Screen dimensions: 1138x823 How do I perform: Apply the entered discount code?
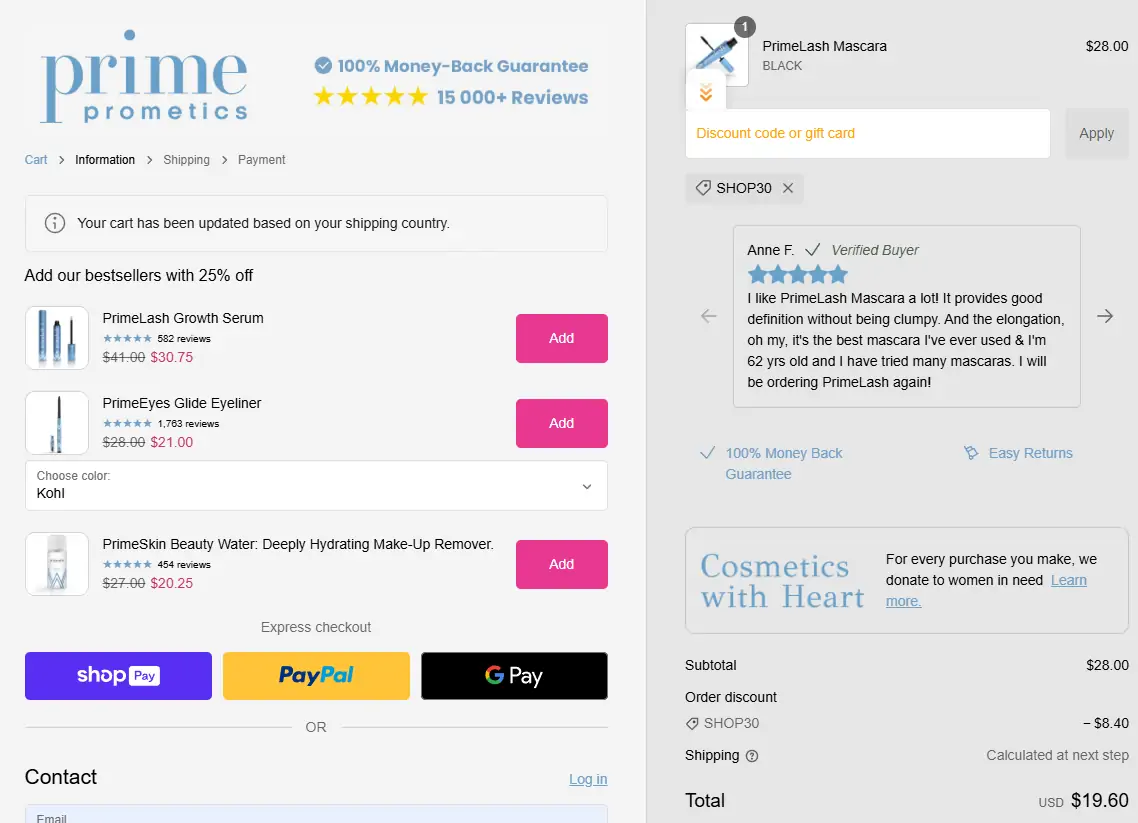point(1096,133)
